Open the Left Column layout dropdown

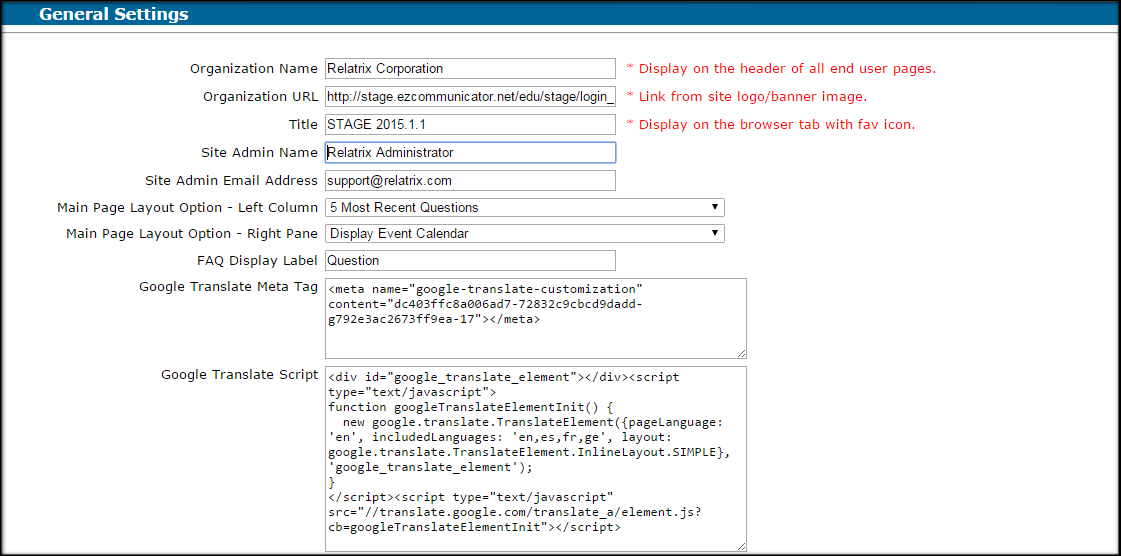pyautogui.click(x=525, y=207)
